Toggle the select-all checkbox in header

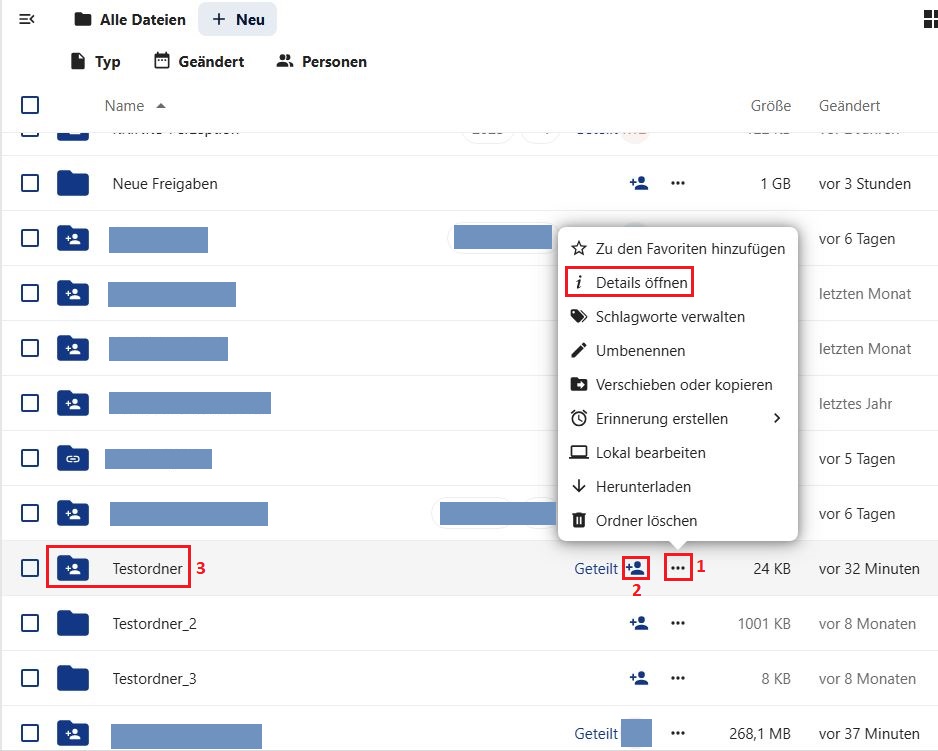[30, 105]
